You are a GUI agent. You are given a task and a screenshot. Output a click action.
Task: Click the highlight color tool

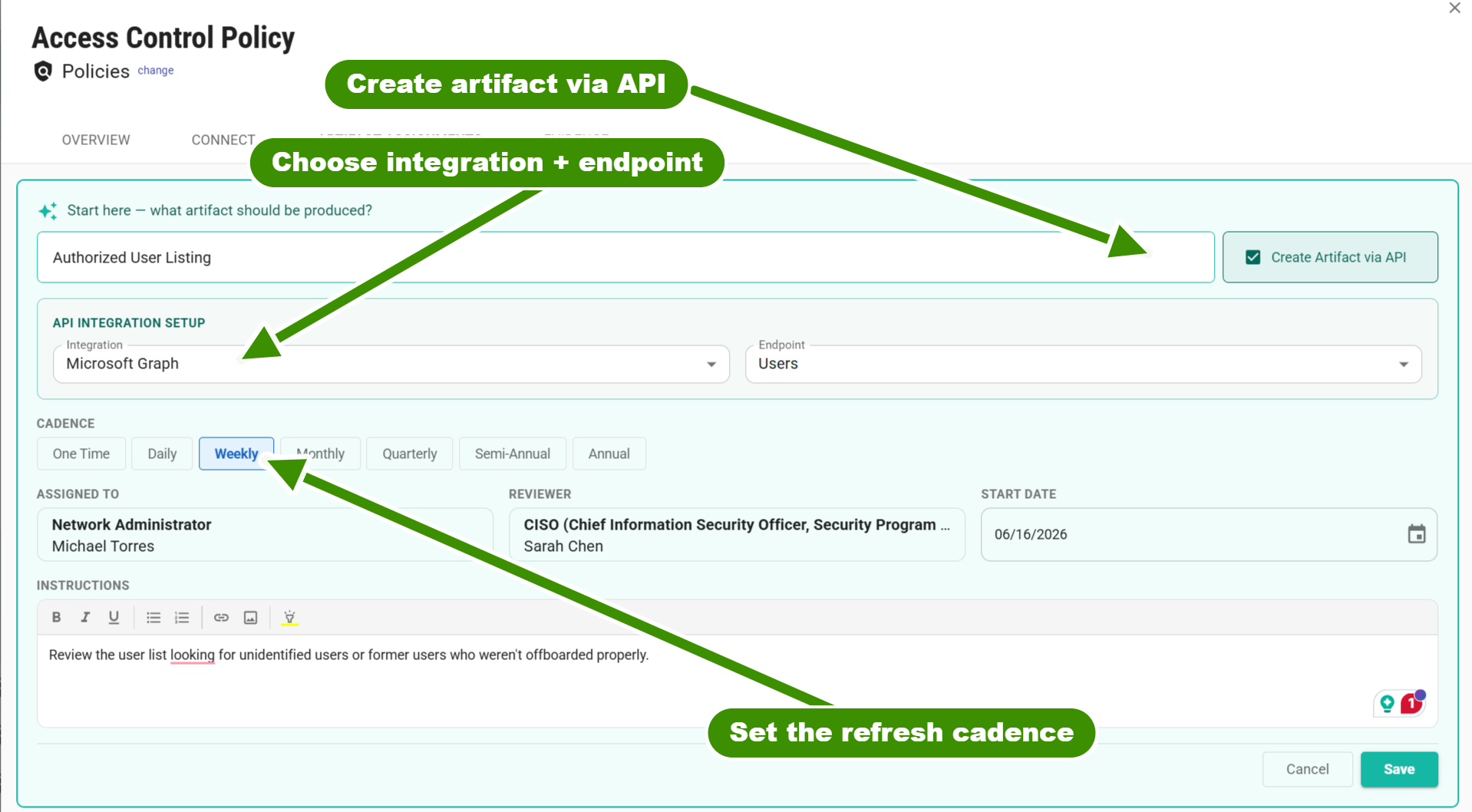(289, 618)
